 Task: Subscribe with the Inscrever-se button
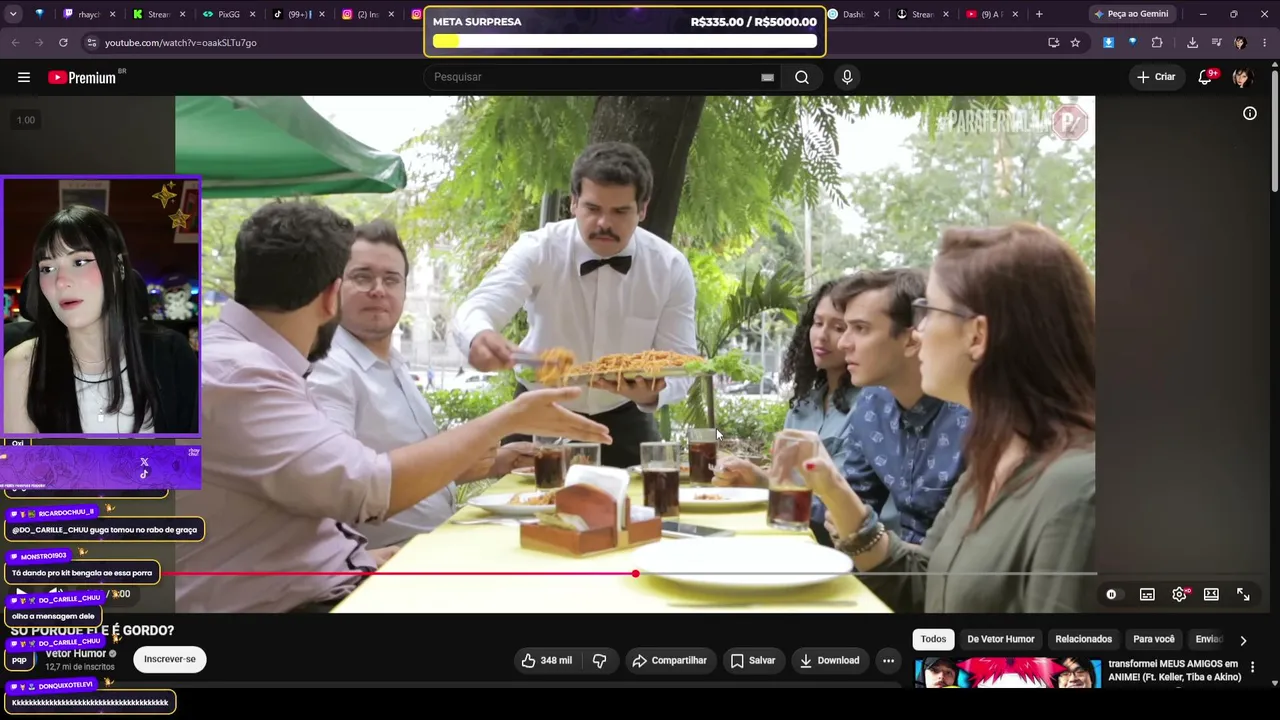tap(170, 659)
